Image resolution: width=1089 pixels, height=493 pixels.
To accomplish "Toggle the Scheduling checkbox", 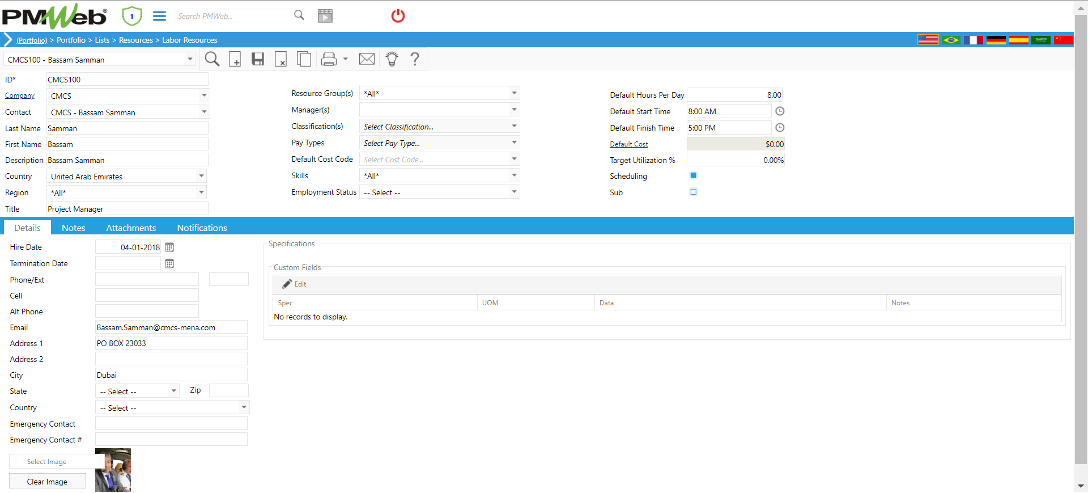I will point(693,176).
